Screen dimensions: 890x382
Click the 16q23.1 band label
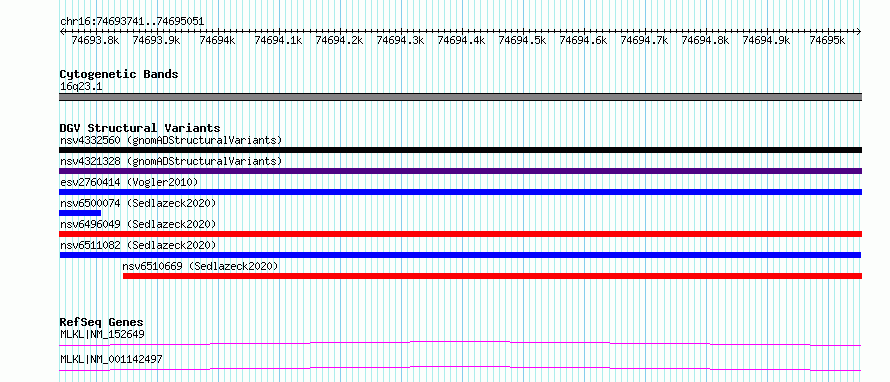(x=81, y=87)
